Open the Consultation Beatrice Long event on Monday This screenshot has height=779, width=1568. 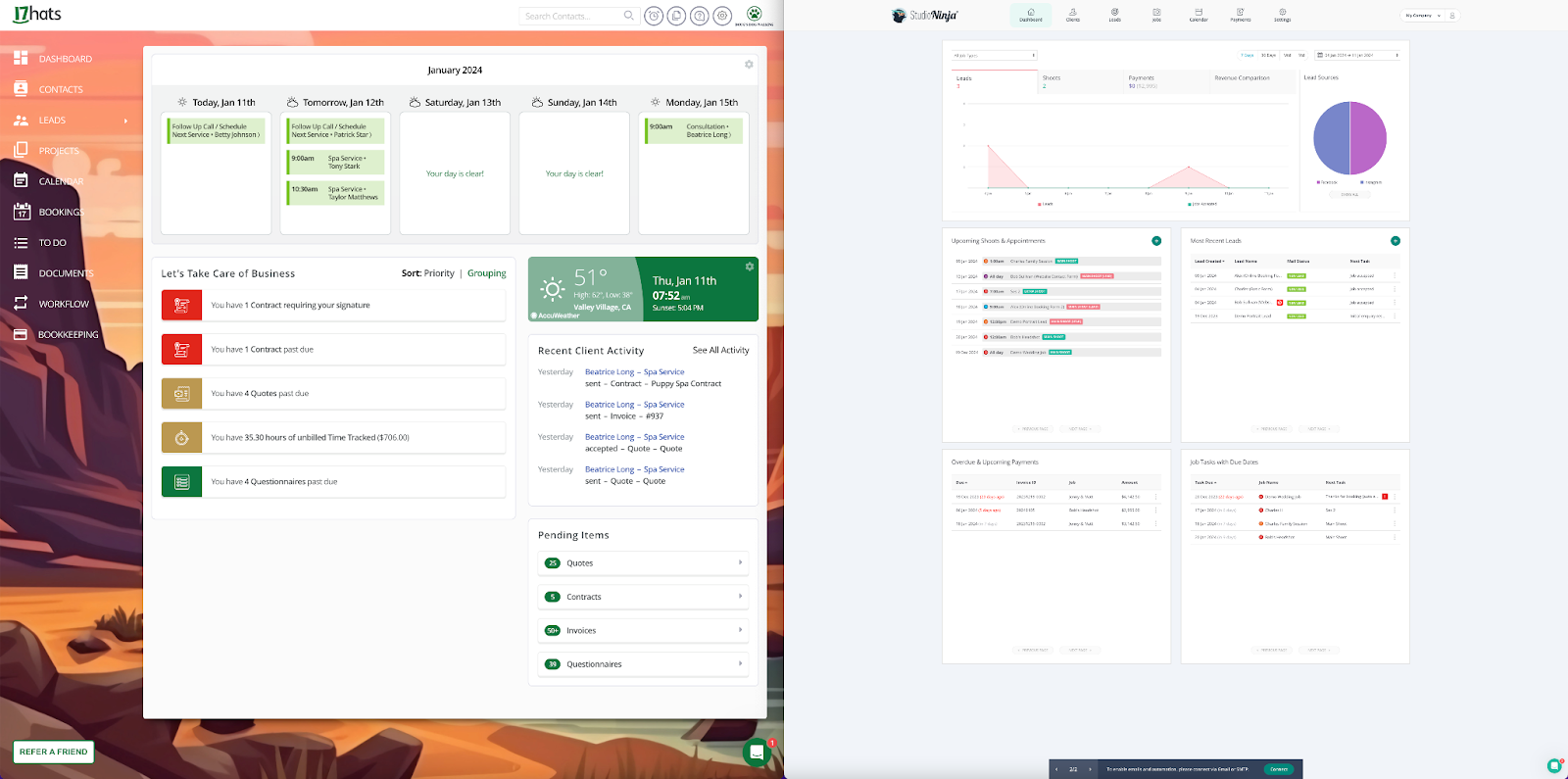[695, 130]
